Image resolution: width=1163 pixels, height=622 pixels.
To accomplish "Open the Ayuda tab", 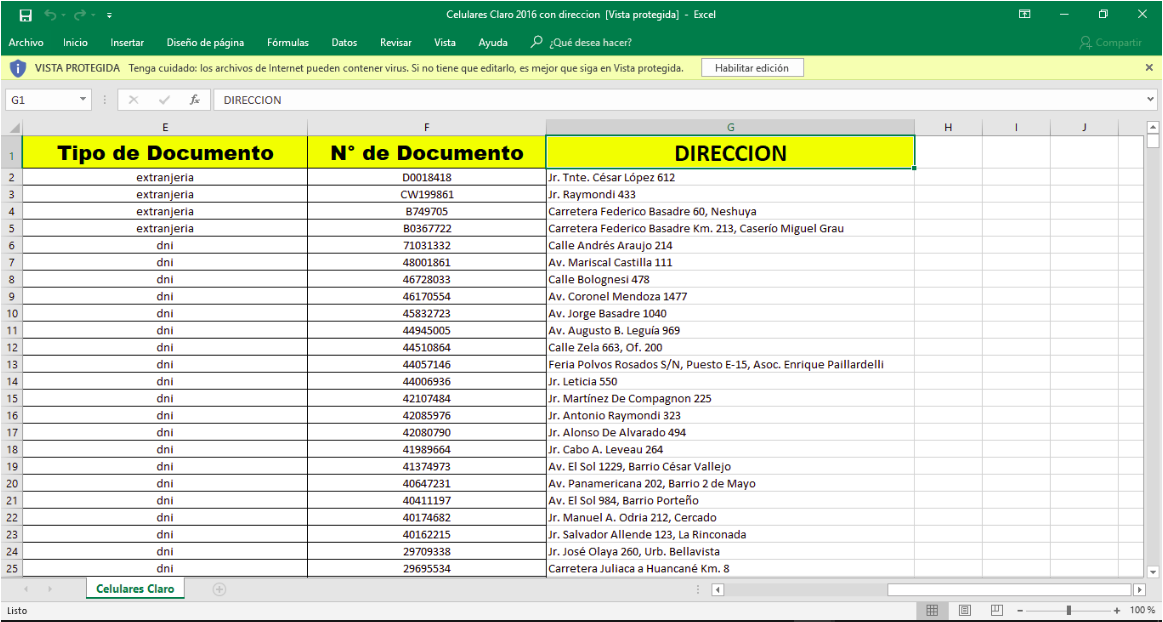I will pos(493,43).
